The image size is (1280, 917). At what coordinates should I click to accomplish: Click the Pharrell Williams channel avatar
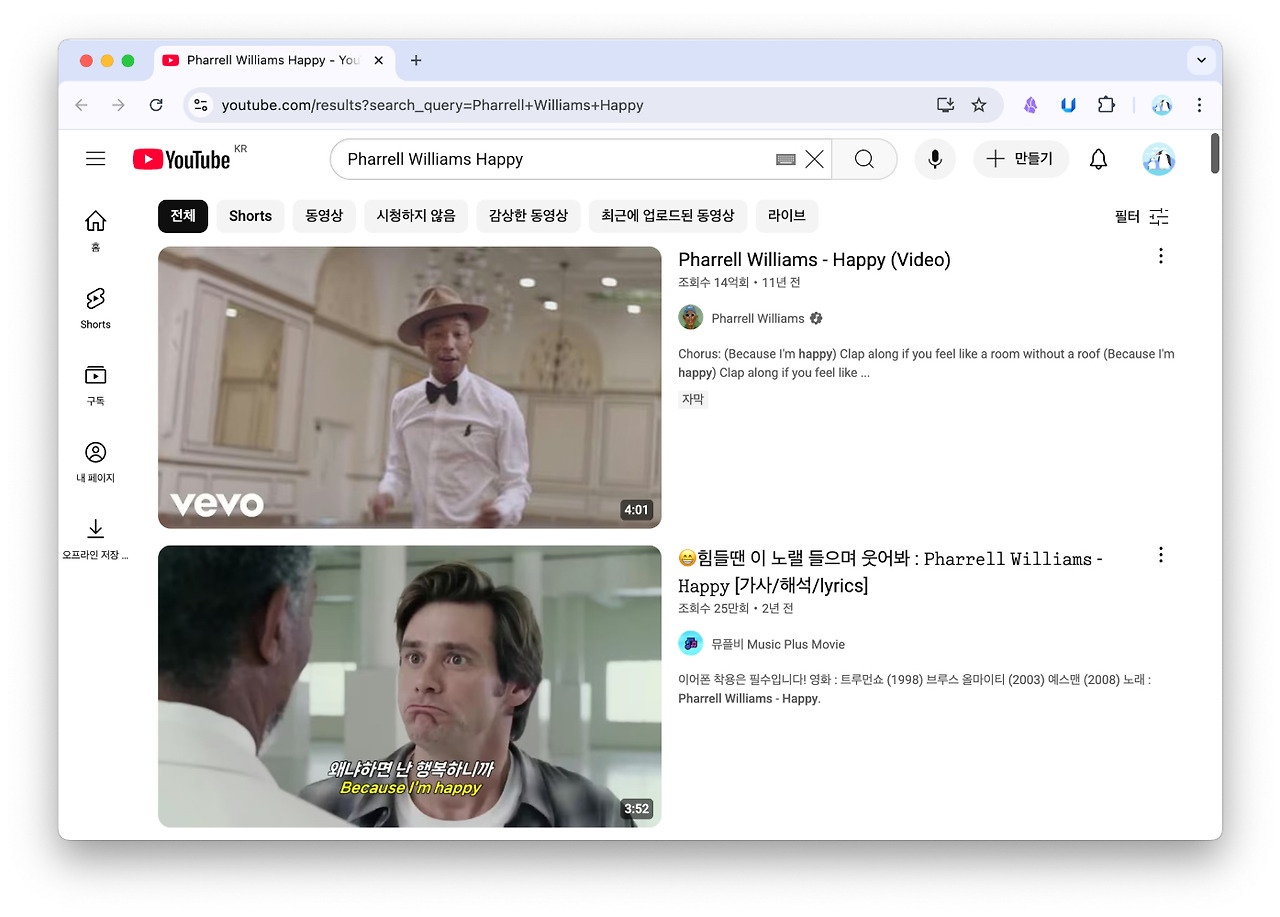[x=690, y=318]
